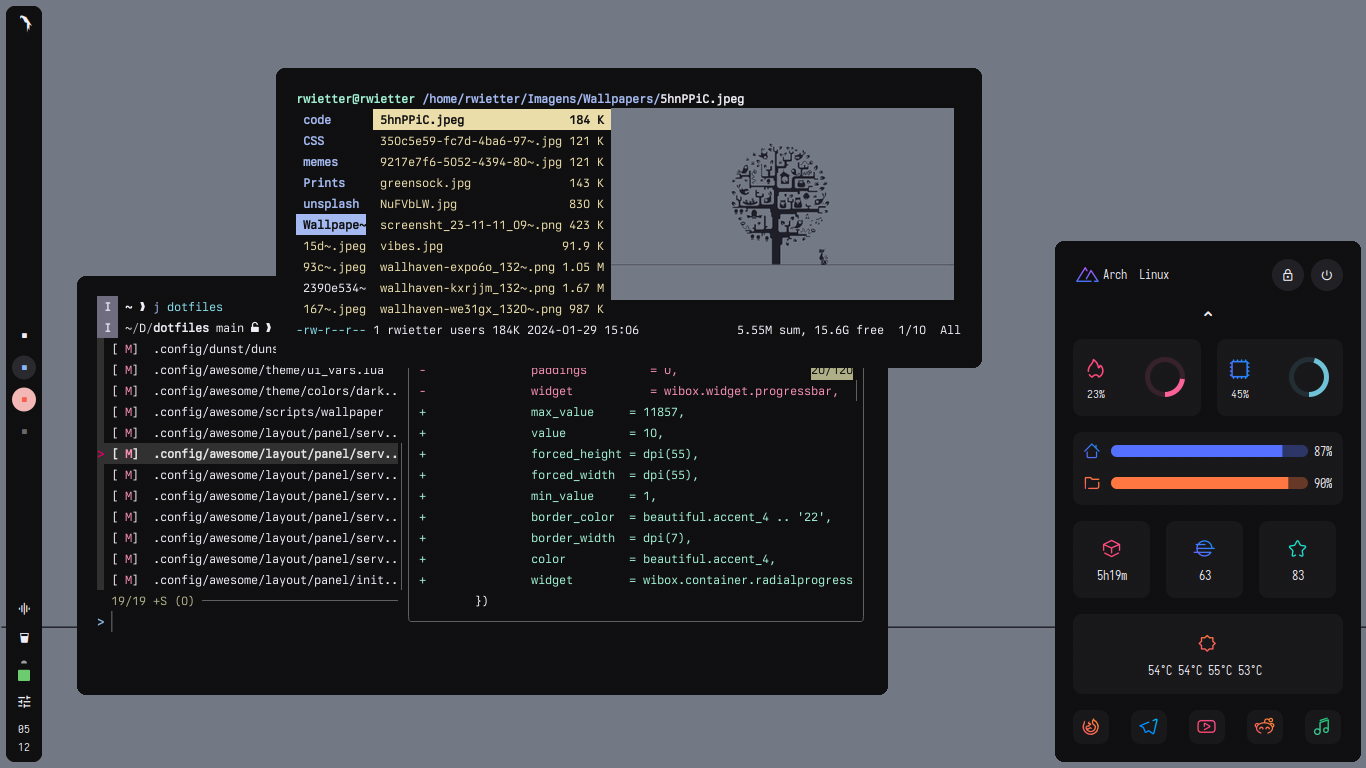The image size is (1366, 768).
Task: Click the Arch Linux logo in the panel
Action: 1086,275
